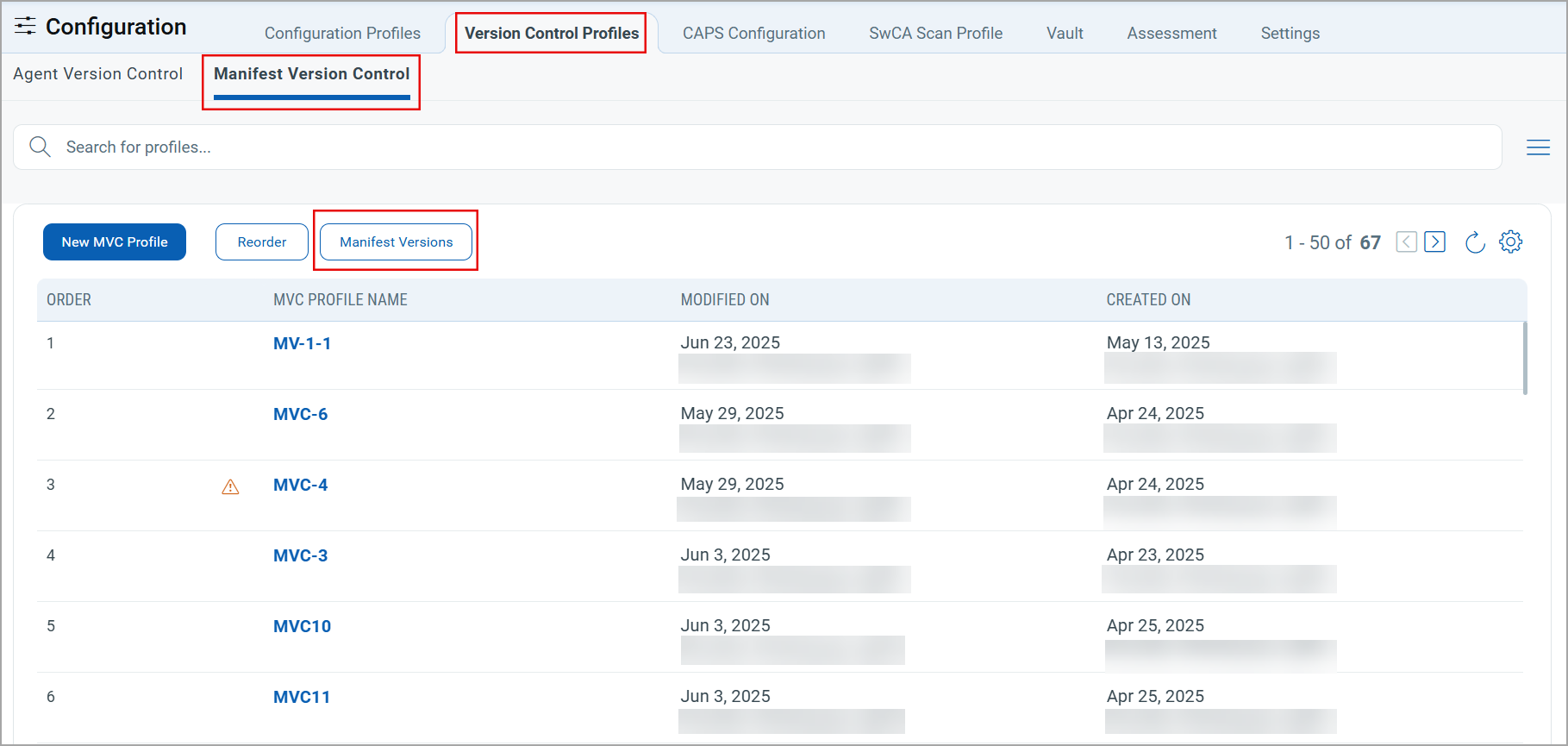Click the 1 - 50 of 67 pagination text
Image resolution: width=1568 pixels, height=746 pixels.
[x=1333, y=243]
